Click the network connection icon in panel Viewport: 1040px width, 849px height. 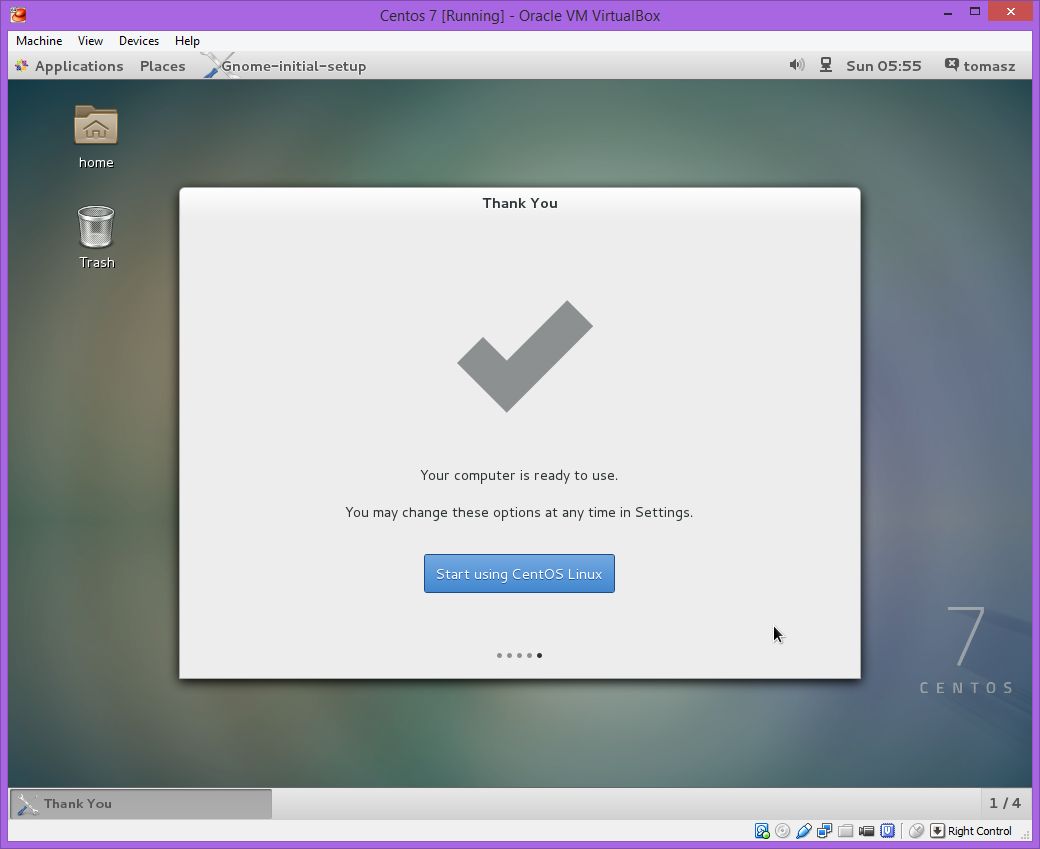click(x=826, y=65)
